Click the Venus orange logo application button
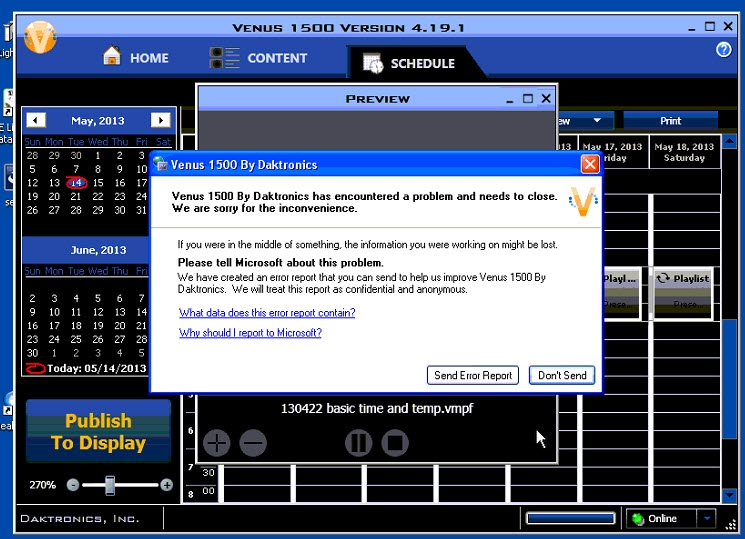The height and width of the screenshot is (539, 745). [x=40, y=37]
